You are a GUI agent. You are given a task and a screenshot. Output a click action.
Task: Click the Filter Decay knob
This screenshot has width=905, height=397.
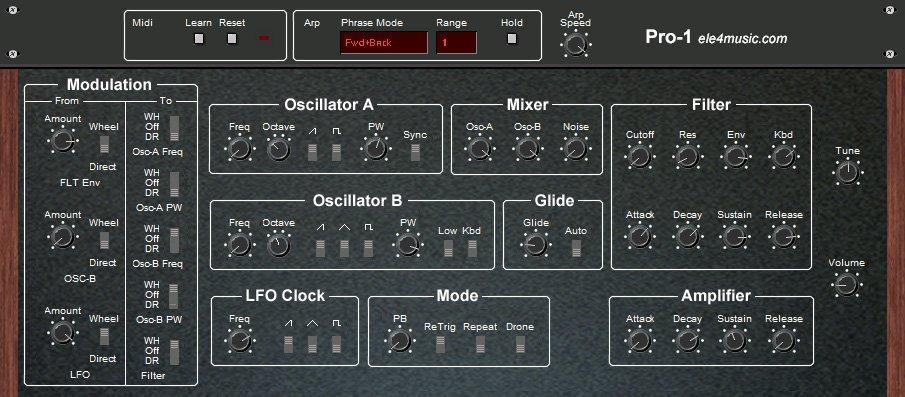tap(687, 237)
